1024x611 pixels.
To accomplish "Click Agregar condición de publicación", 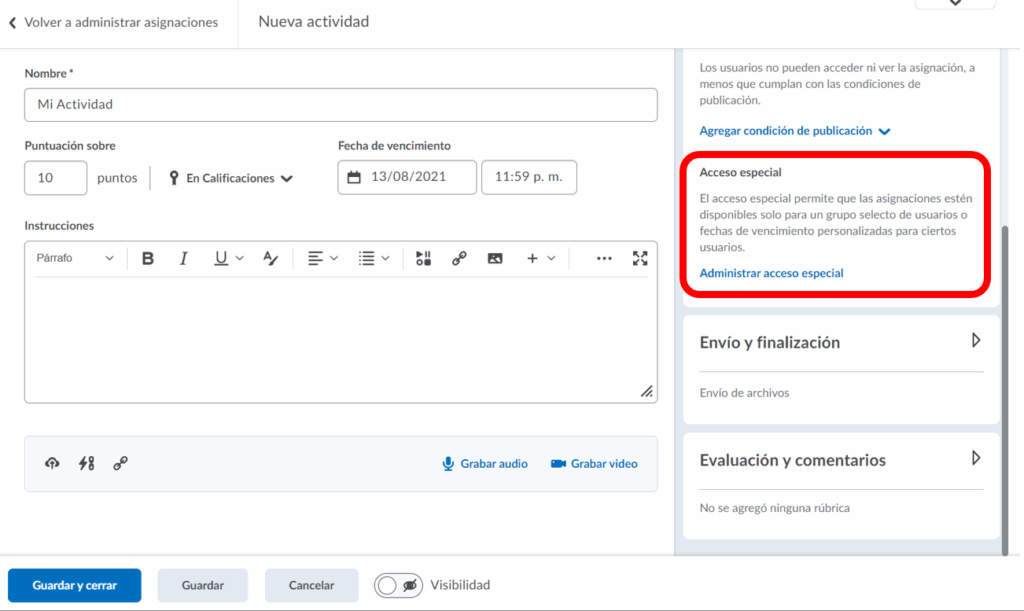I will [794, 131].
